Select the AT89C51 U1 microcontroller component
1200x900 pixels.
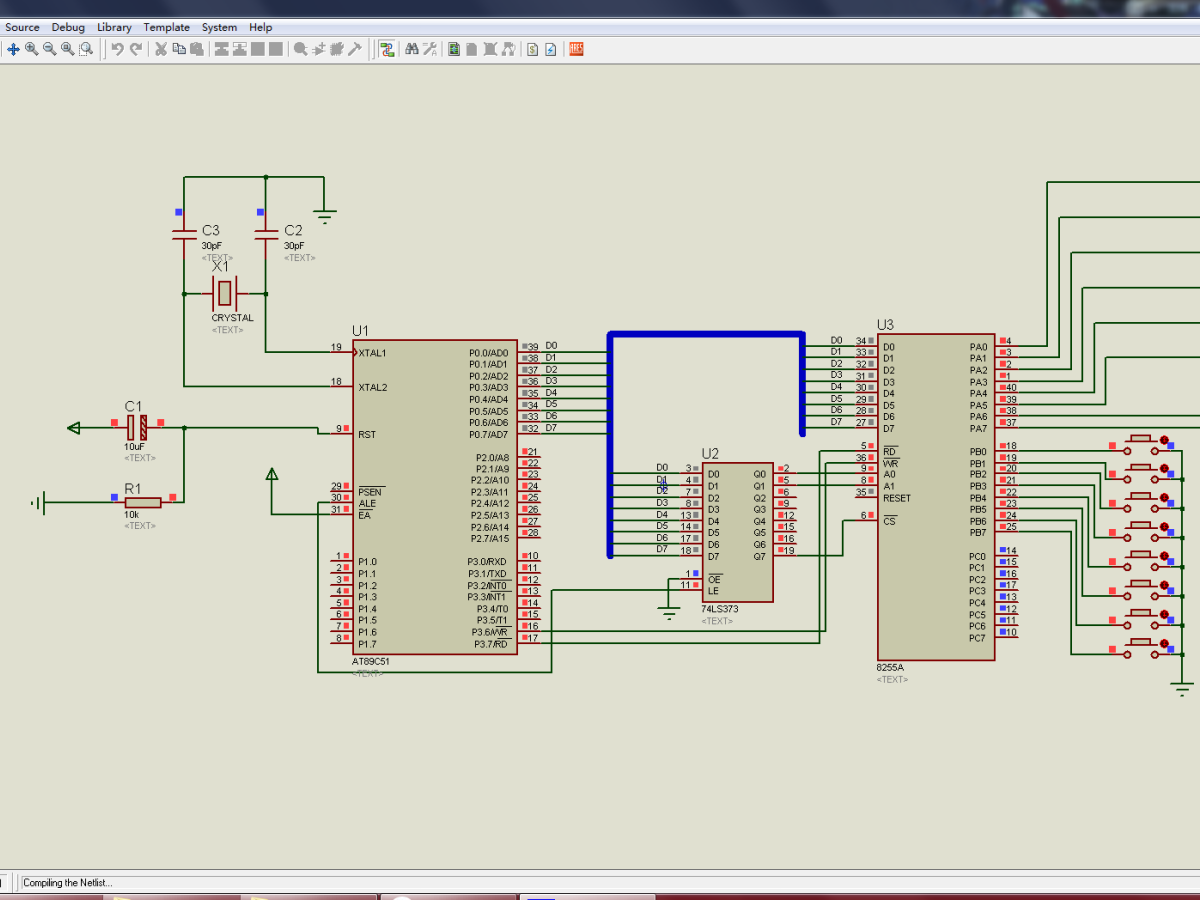click(434, 497)
